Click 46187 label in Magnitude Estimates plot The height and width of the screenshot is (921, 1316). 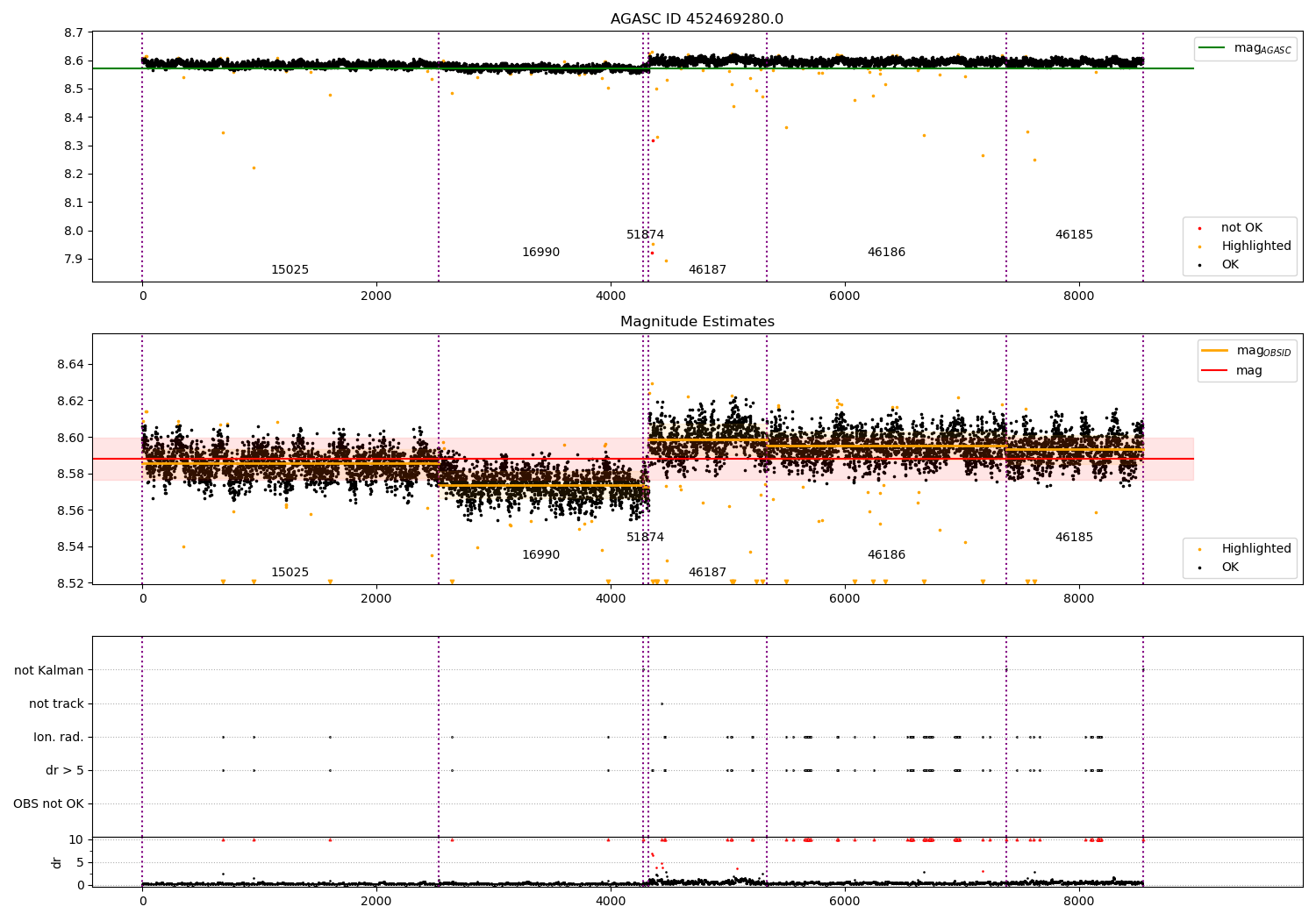pos(707,573)
